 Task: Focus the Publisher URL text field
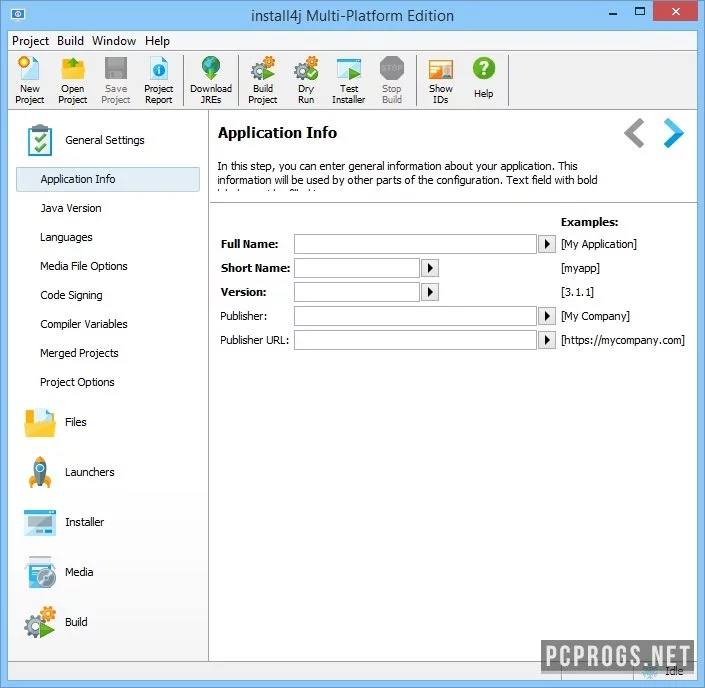[x=415, y=340]
